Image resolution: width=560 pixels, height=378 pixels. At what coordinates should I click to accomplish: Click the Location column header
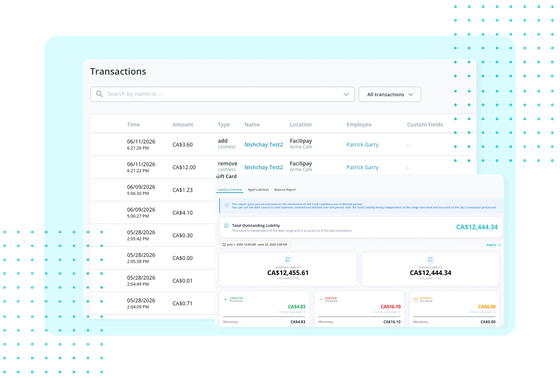[300, 125]
